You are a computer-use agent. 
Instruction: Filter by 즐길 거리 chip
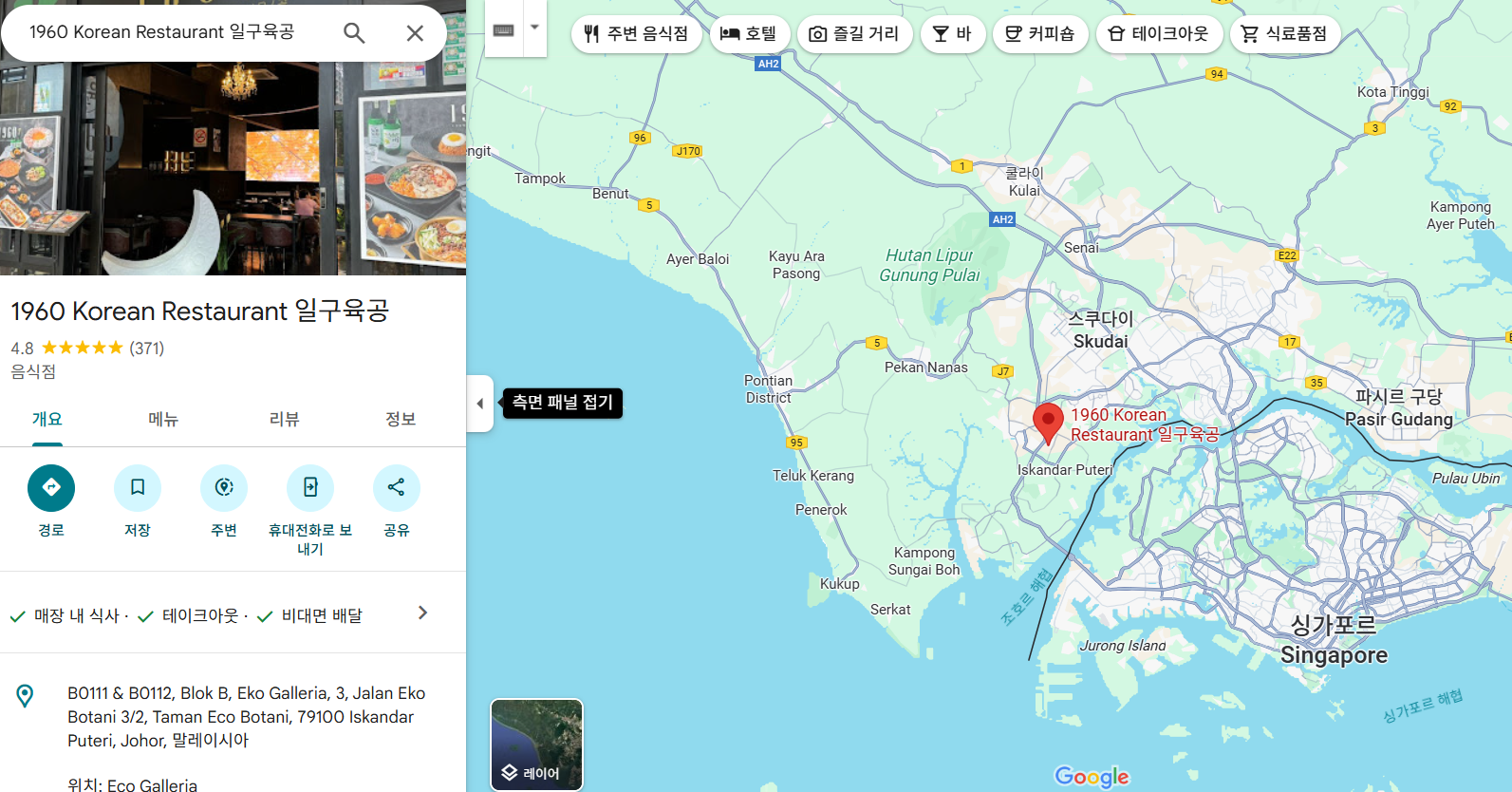(x=854, y=34)
